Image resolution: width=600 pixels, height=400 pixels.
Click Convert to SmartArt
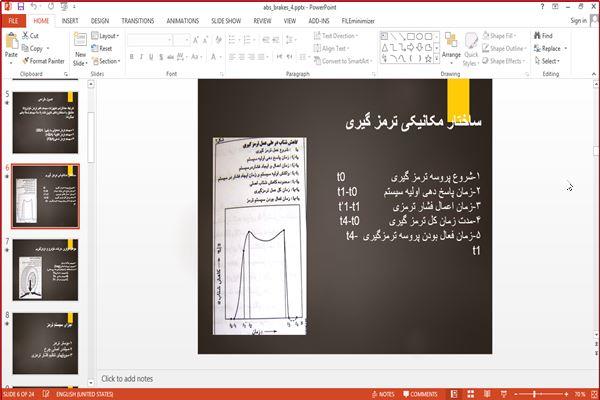[x=342, y=61]
